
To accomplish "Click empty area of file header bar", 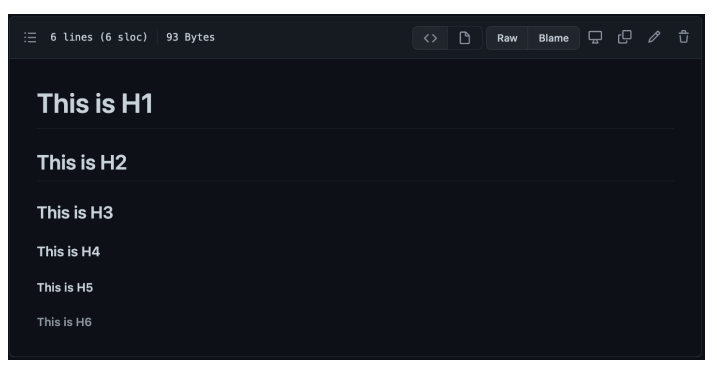I will click(311, 37).
